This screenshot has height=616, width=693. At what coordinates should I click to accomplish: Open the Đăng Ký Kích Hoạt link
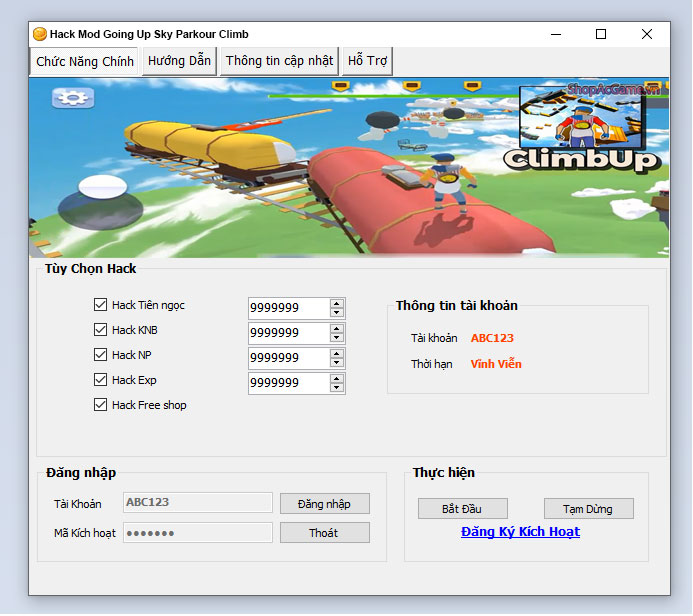coord(520,532)
